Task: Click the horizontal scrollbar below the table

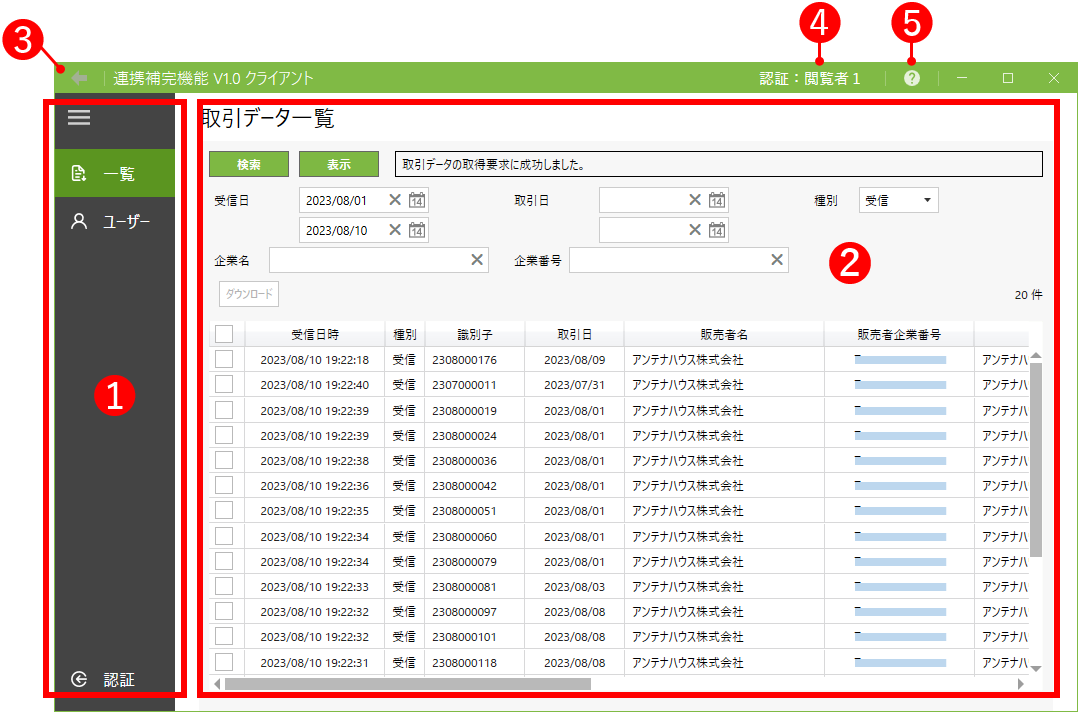Action: click(x=408, y=684)
